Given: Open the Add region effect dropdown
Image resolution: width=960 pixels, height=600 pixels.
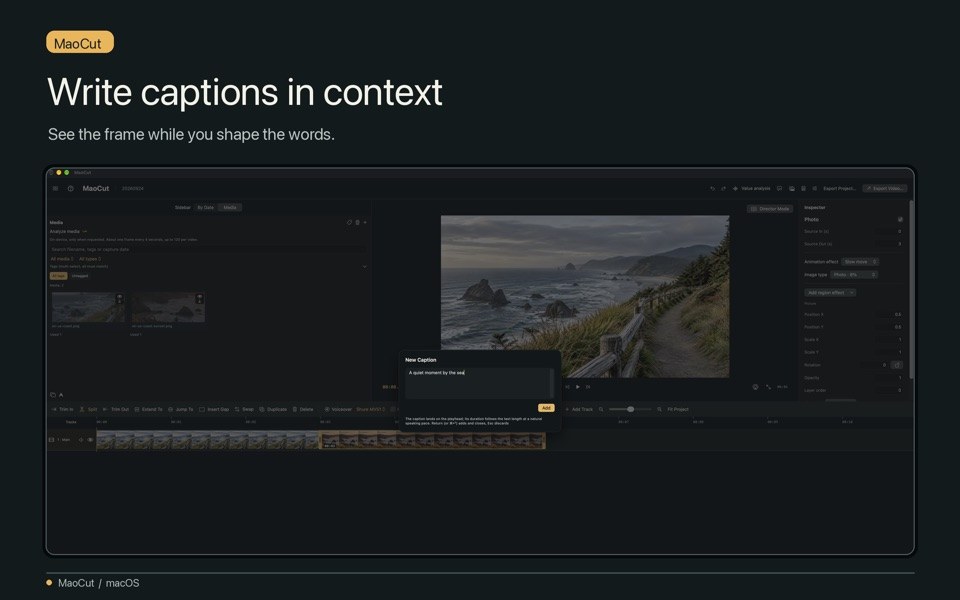Looking at the screenshot, I should pyautogui.click(x=830, y=293).
